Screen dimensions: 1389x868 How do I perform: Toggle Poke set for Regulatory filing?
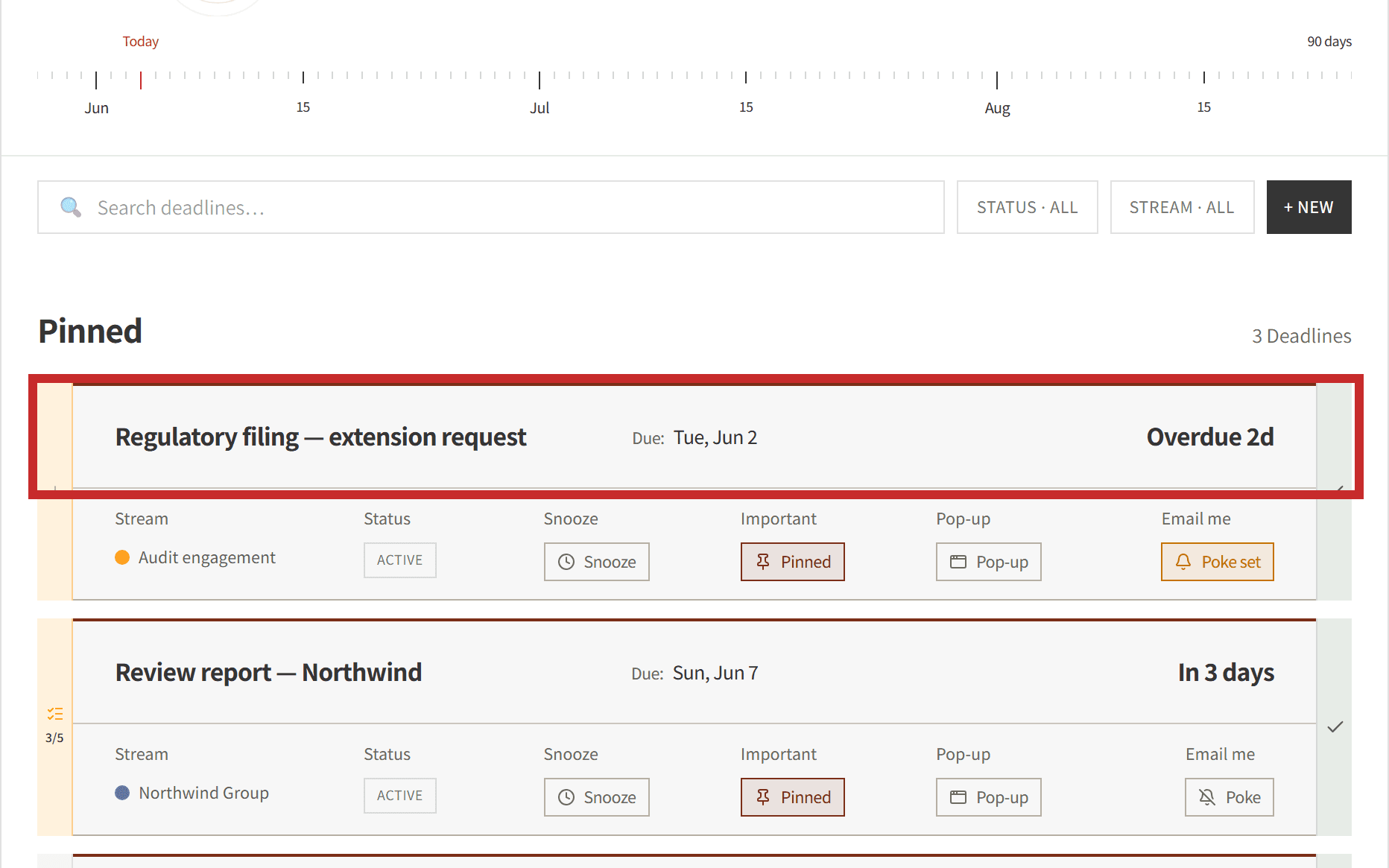[1217, 562]
